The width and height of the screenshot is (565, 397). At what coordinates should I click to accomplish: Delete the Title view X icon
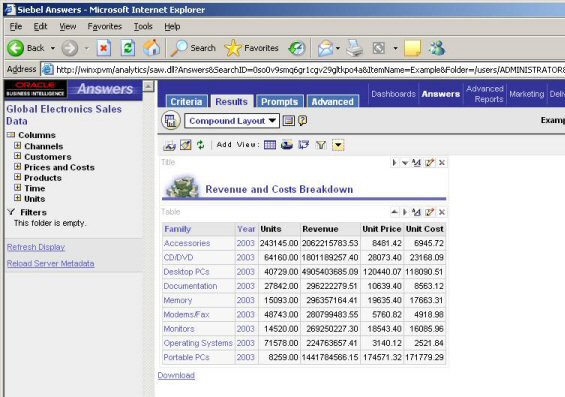[442, 163]
